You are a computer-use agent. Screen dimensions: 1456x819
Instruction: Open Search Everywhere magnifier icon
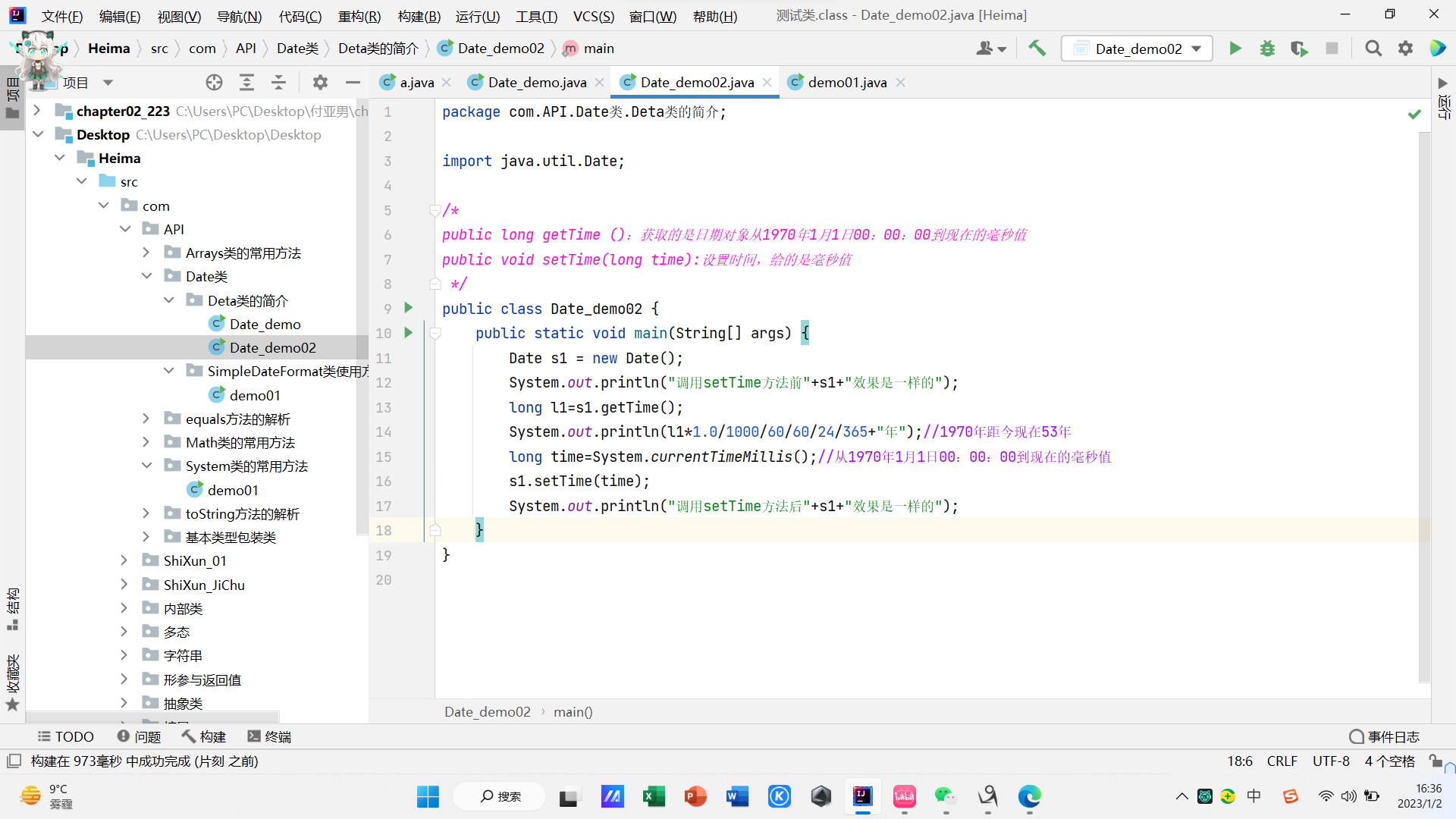(x=1373, y=49)
